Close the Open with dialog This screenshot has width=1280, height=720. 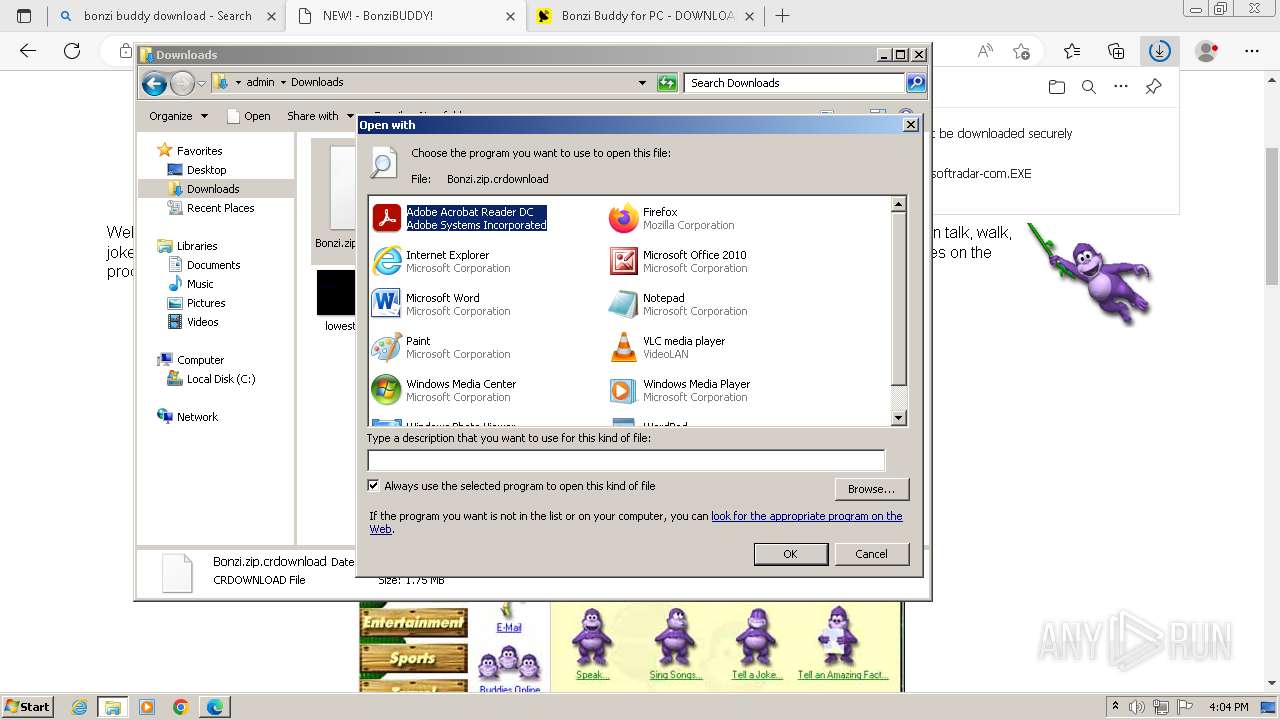click(x=910, y=125)
